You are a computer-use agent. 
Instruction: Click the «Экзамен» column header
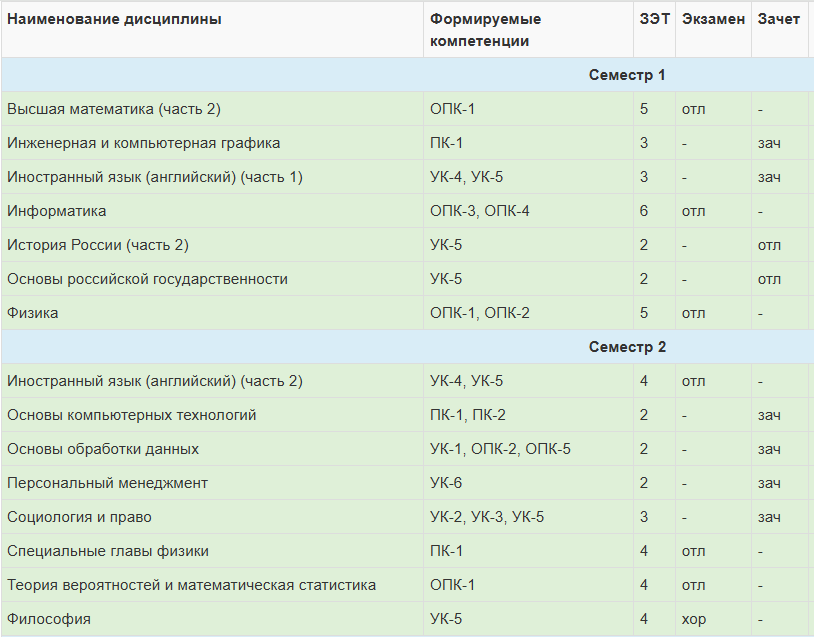click(x=712, y=17)
